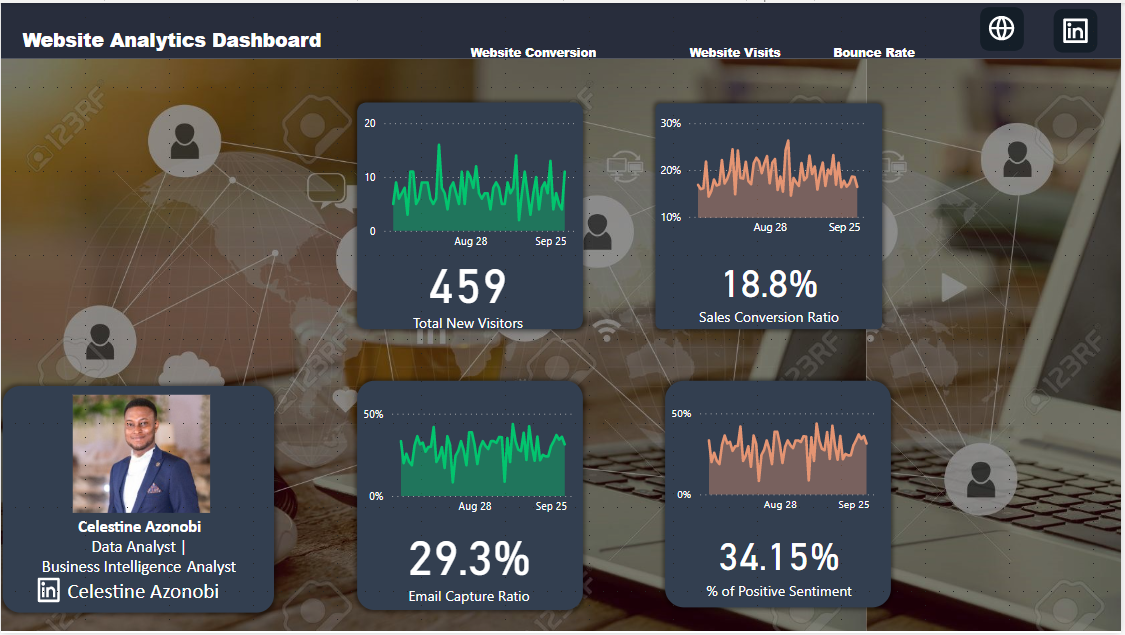Click the Website Analytics Dashboard title

(x=172, y=40)
